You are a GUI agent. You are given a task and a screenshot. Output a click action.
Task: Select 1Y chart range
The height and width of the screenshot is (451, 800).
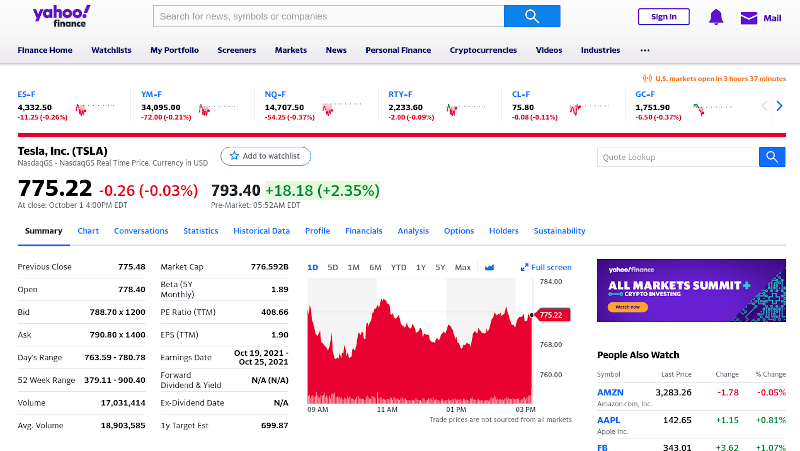coord(420,267)
